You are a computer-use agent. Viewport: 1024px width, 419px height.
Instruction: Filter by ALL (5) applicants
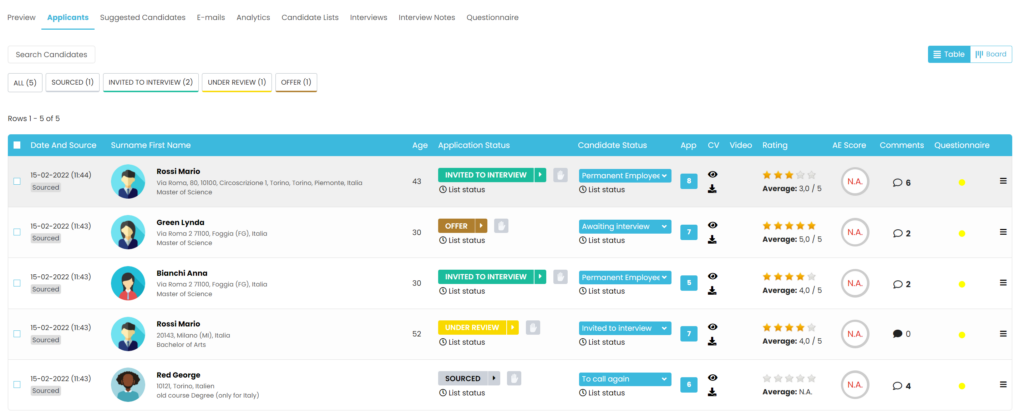point(25,83)
